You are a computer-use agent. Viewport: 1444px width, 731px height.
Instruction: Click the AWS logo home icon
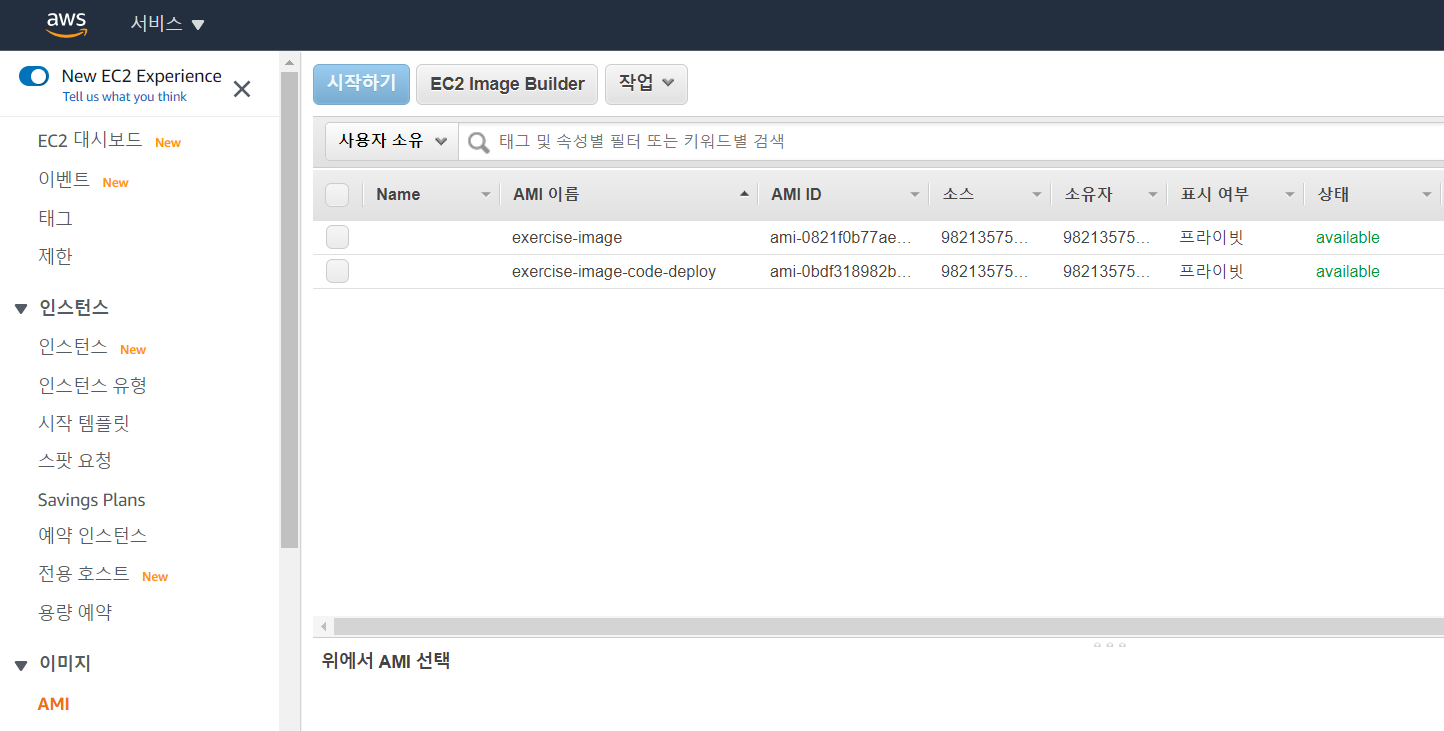(66, 25)
